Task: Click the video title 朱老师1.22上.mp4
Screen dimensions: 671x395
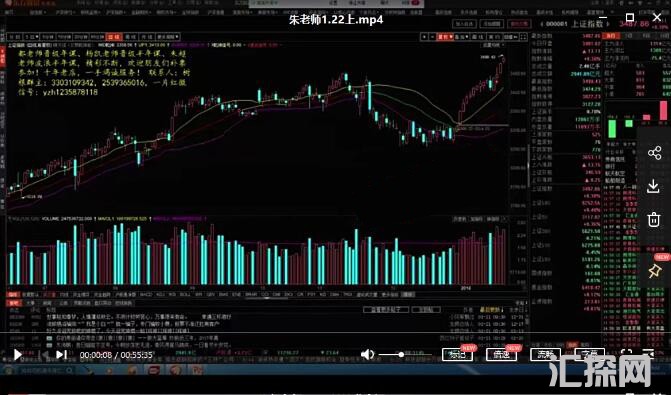Action: [336, 20]
